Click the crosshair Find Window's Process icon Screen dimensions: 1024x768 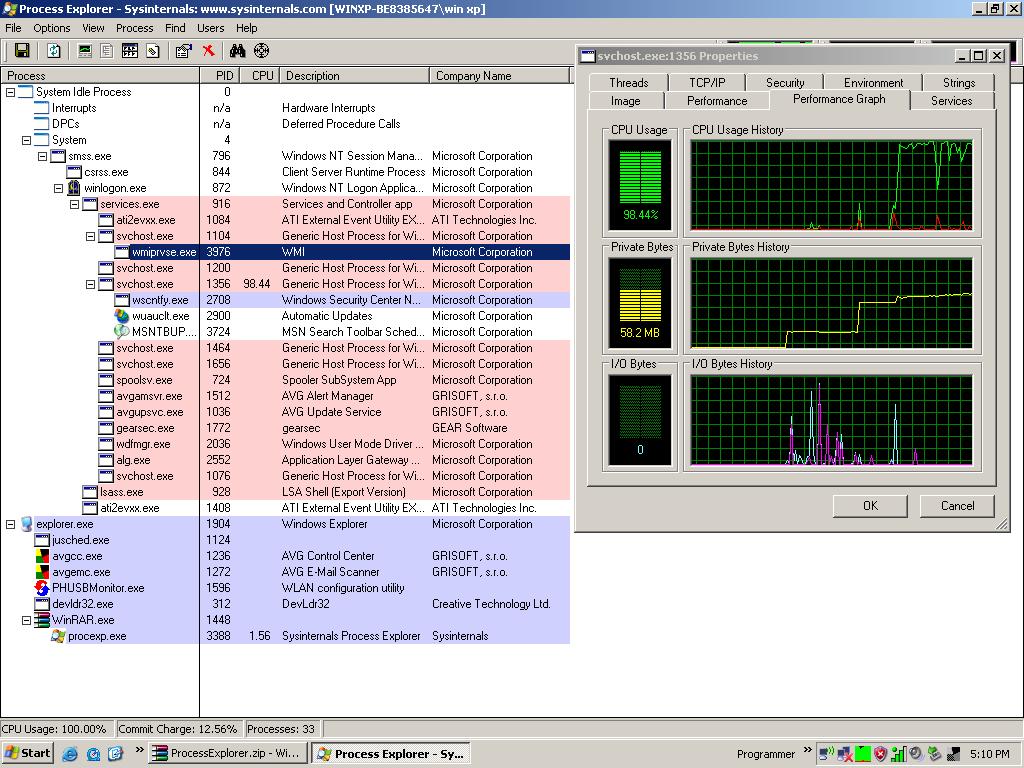coord(262,51)
